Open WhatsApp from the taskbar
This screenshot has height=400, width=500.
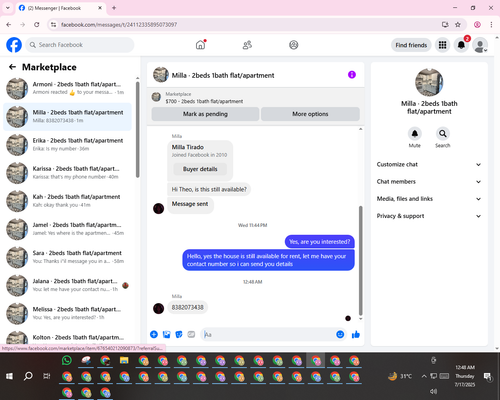(x=67, y=360)
